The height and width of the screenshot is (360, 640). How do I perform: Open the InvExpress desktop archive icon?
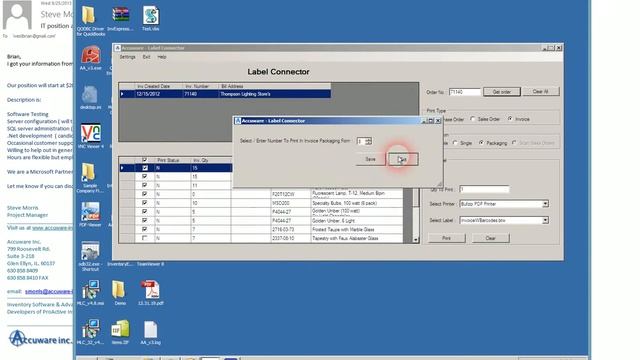coord(120,16)
